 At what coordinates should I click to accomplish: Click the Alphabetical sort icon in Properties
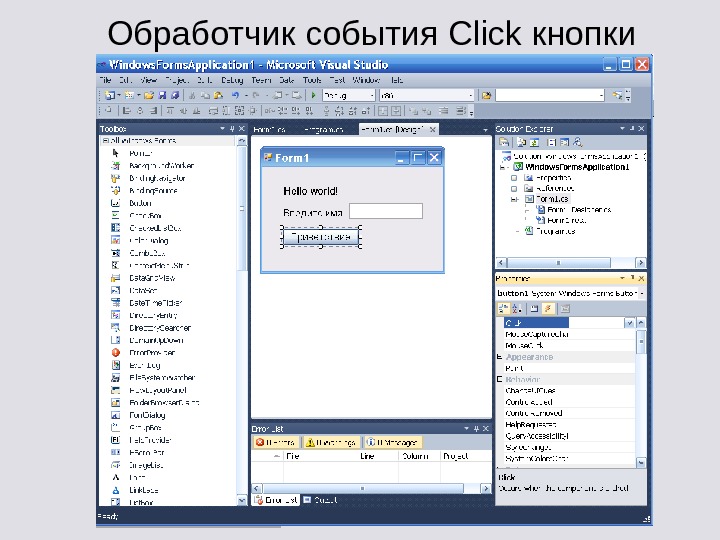pos(517,309)
